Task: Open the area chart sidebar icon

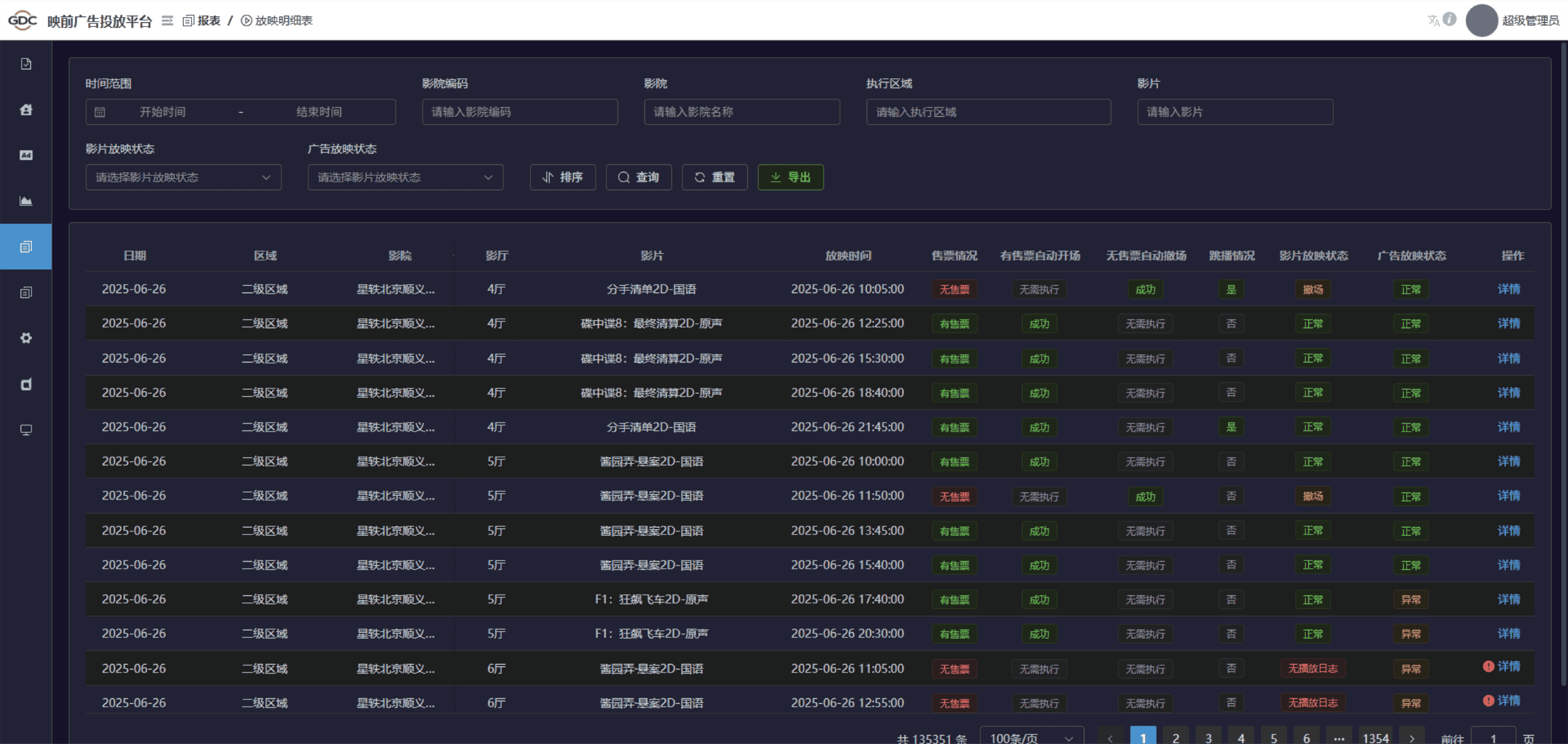Action: (26, 201)
